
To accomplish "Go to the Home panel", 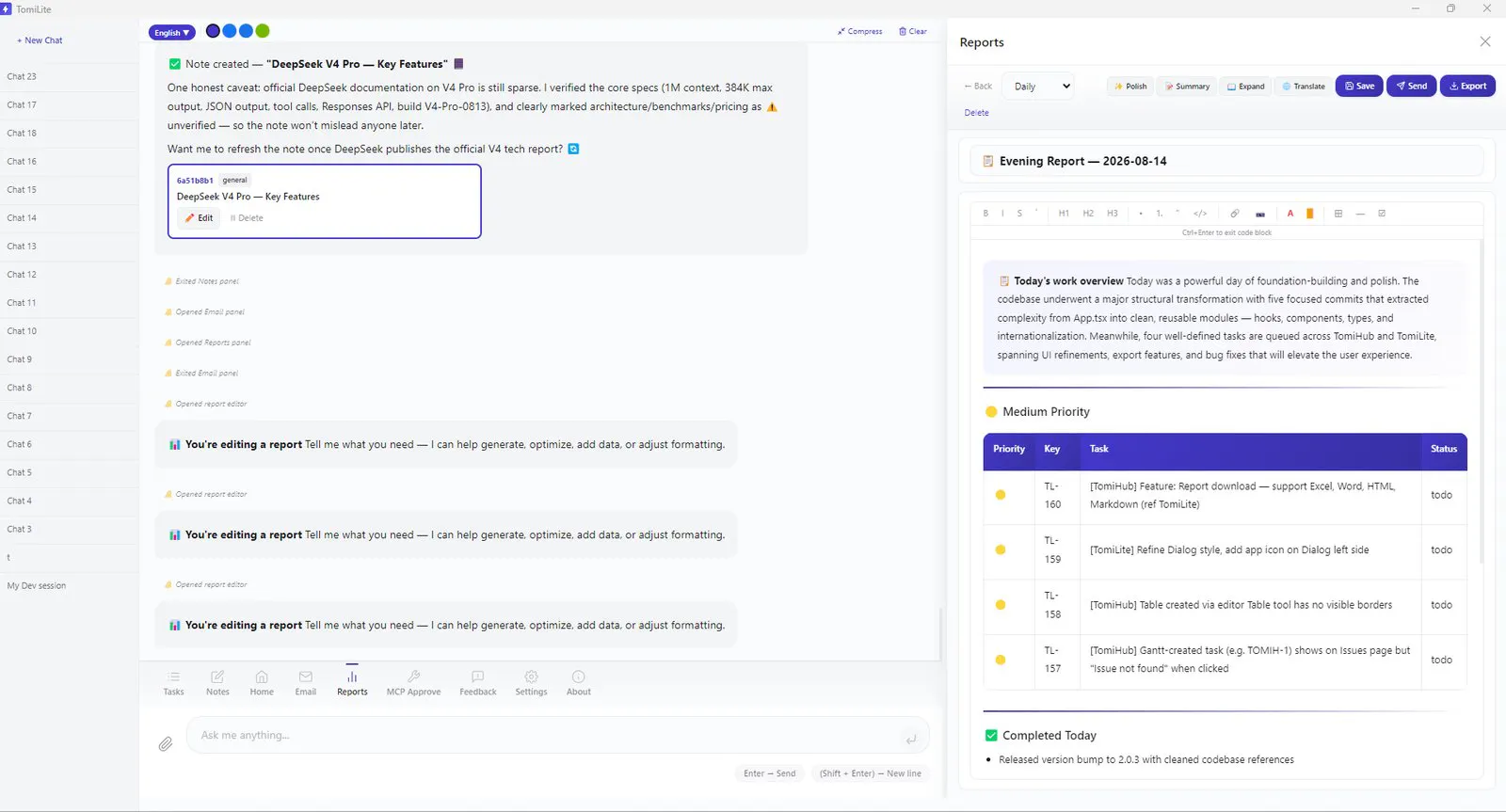I will pyautogui.click(x=262, y=683).
